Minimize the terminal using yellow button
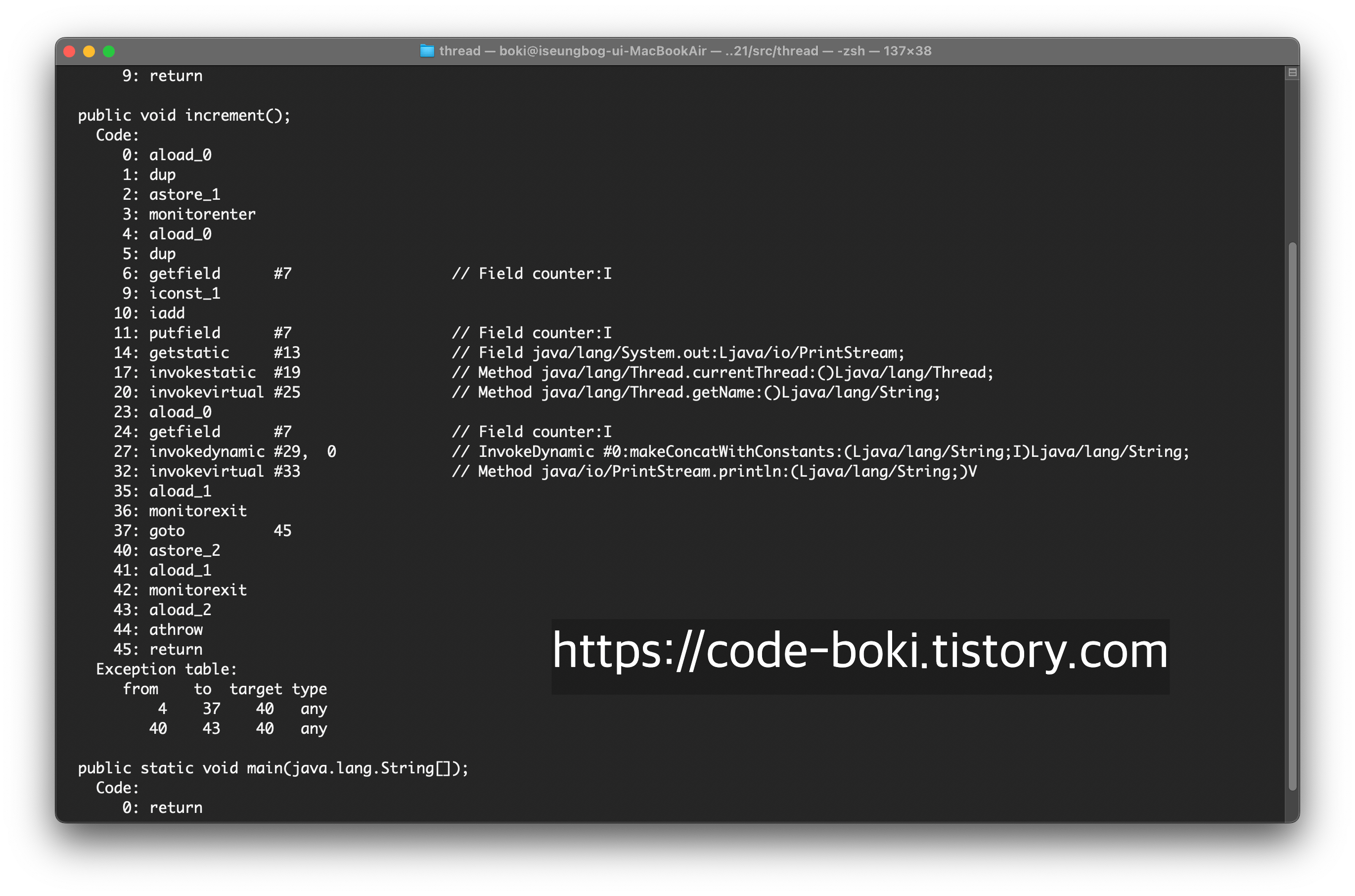The width and height of the screenshot is (1355, 896). click(89, 51)
